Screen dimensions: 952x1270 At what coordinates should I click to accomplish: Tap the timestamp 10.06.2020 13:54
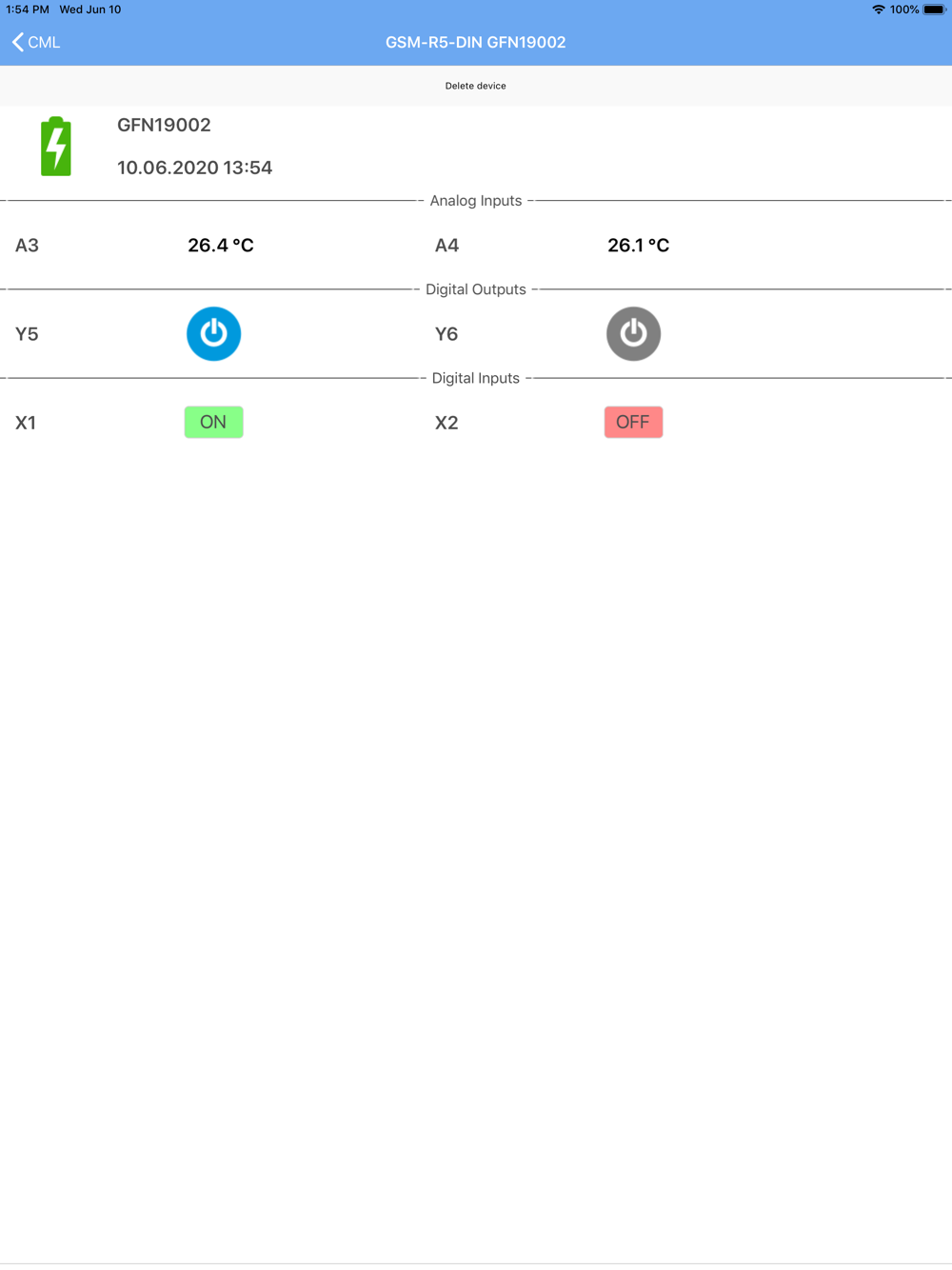tap(194, 168)
